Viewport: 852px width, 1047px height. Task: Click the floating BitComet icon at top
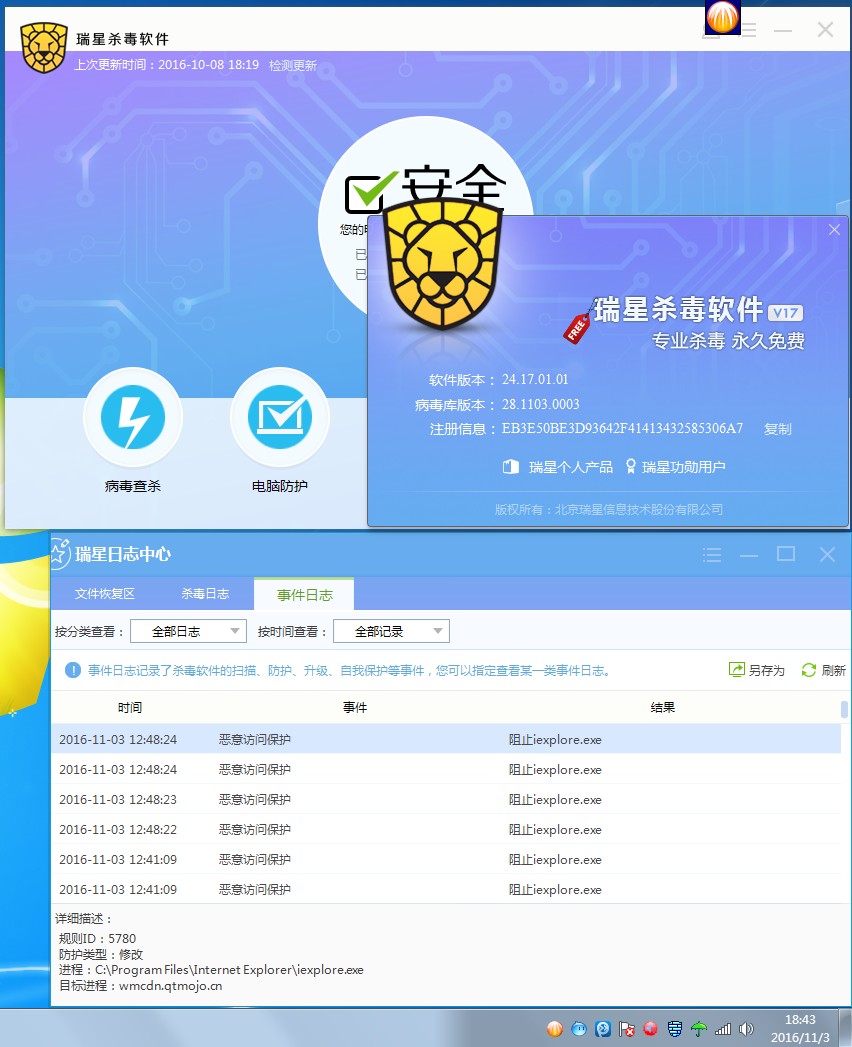(722, 17)
